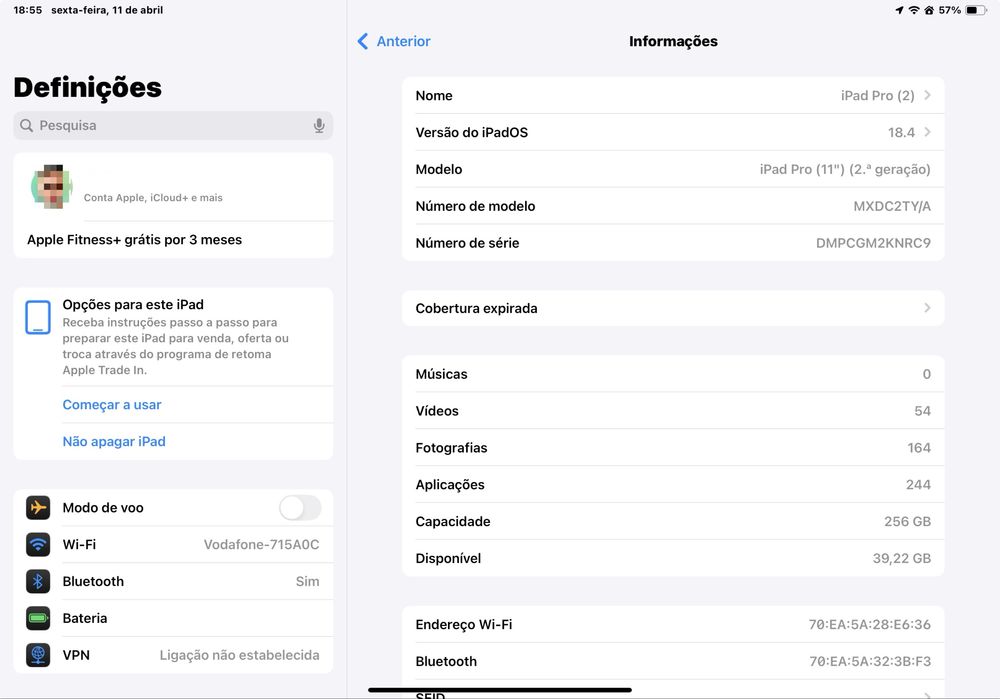The image size is (1000, 699).
Task: Tap the Fotografias count 164
Action: pos(919,448)
